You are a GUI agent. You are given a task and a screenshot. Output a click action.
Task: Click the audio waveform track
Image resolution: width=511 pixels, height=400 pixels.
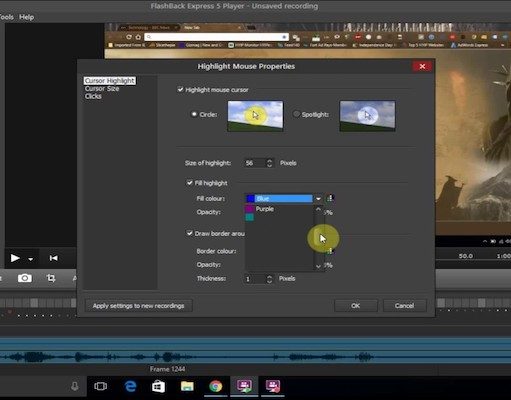pyautogui.click(x=255, y=357)
